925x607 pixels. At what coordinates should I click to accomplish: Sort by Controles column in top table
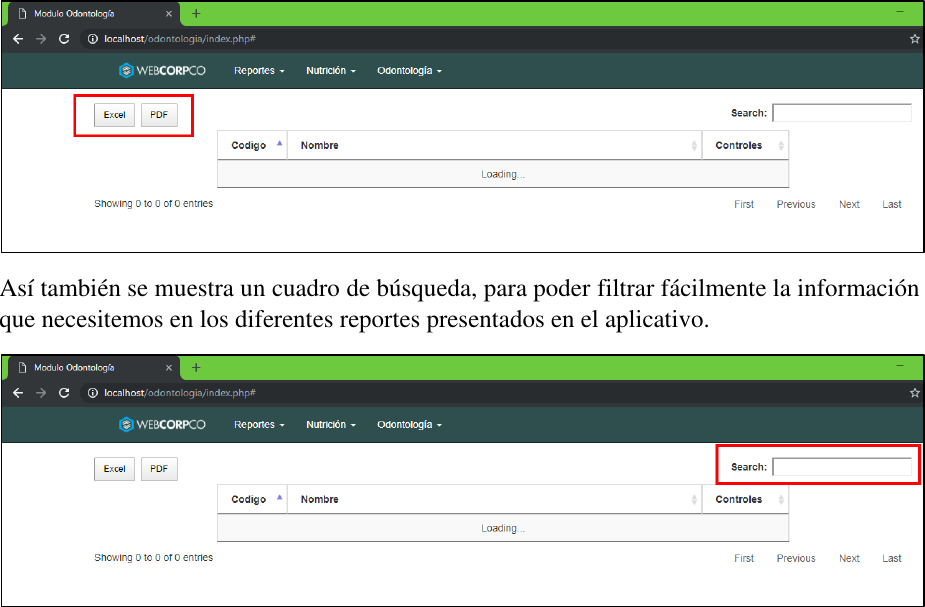[745, 145]
